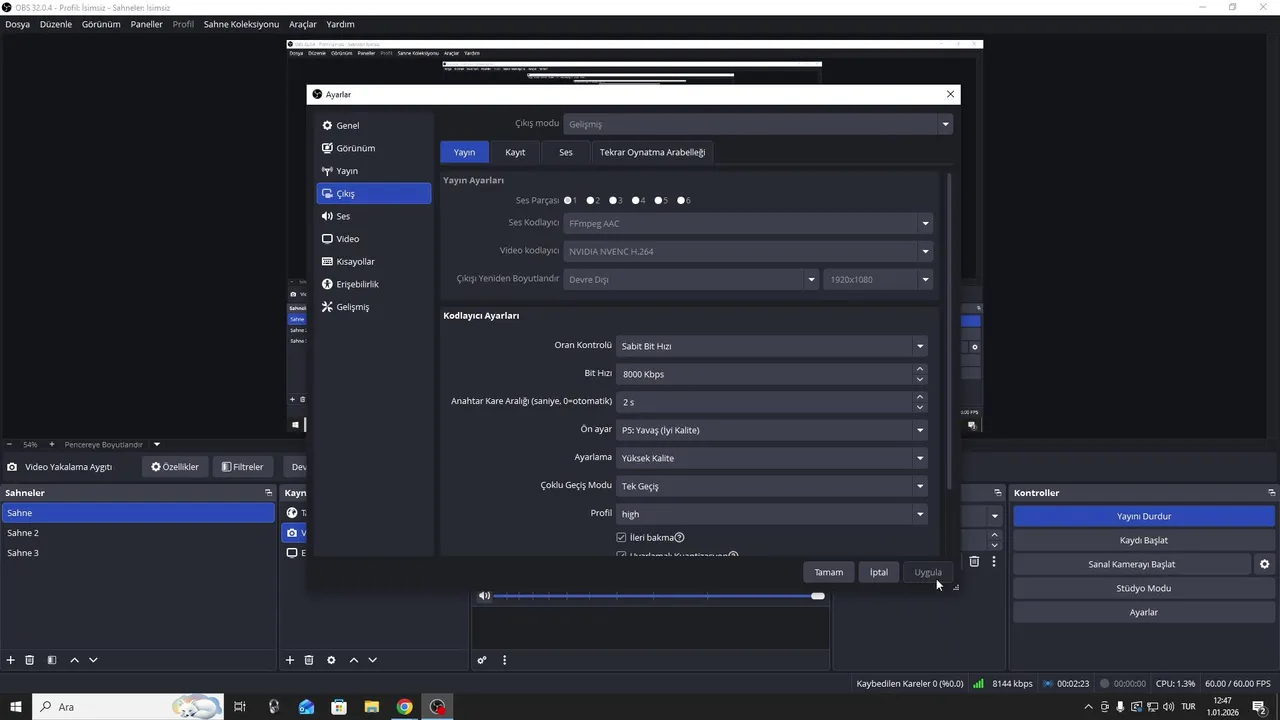This screenshot has height=720, width=1280.
Task: Switch to Tekrar Oynatma Arabelleği tab
Action: pos(652,152)
